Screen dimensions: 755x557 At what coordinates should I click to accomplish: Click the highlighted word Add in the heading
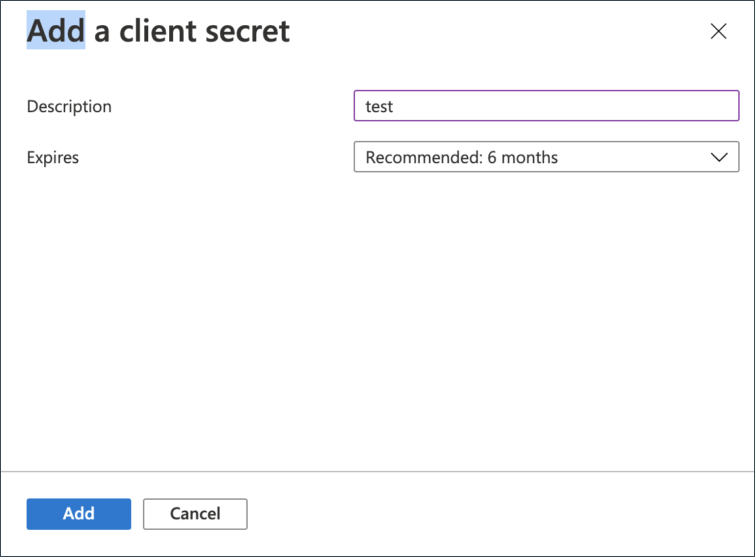56,31
